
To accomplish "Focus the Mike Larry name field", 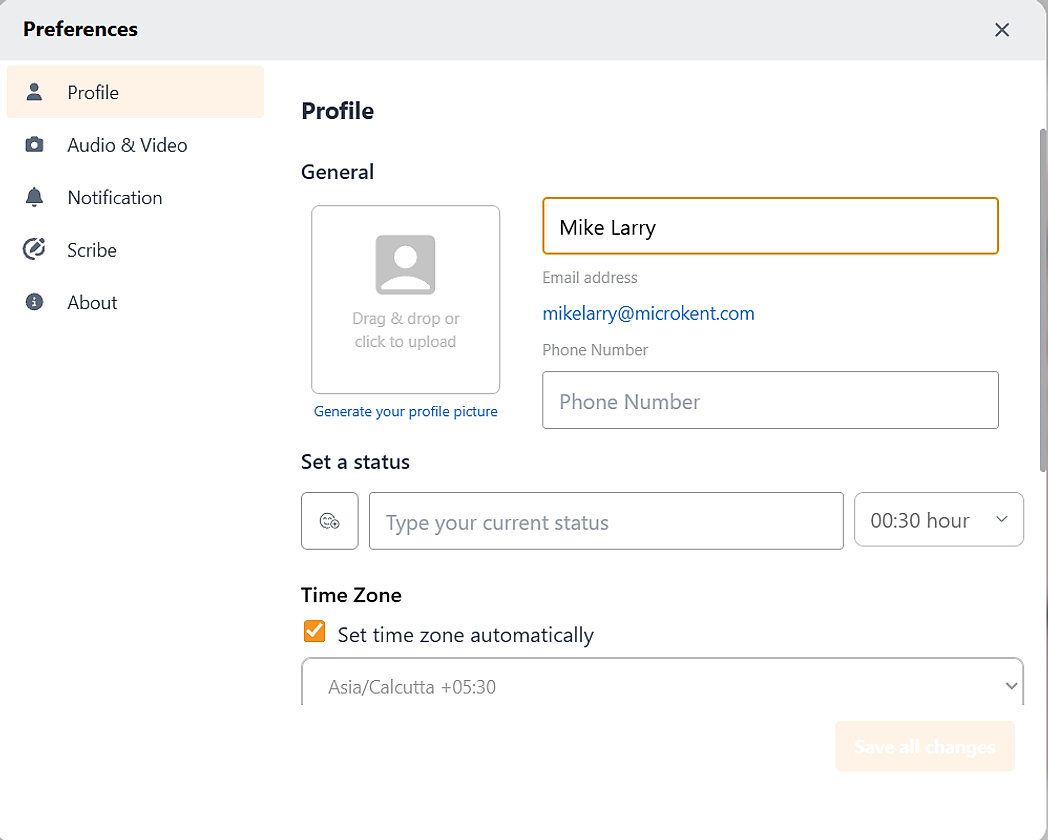I will (770, 227).
